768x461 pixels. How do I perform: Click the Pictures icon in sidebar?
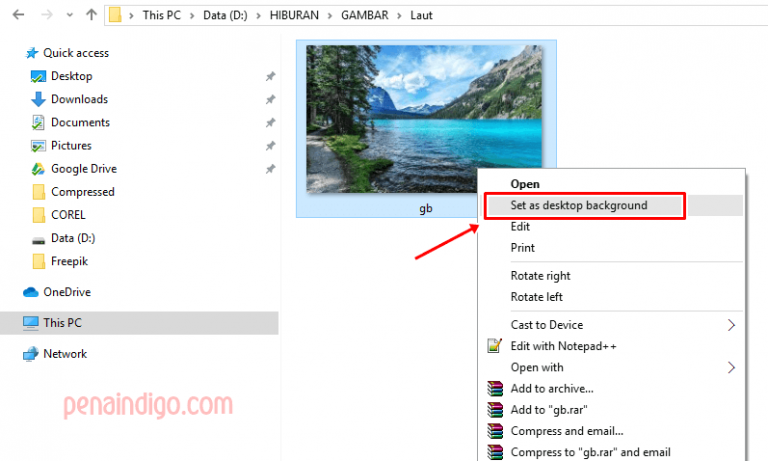(38, 146)
